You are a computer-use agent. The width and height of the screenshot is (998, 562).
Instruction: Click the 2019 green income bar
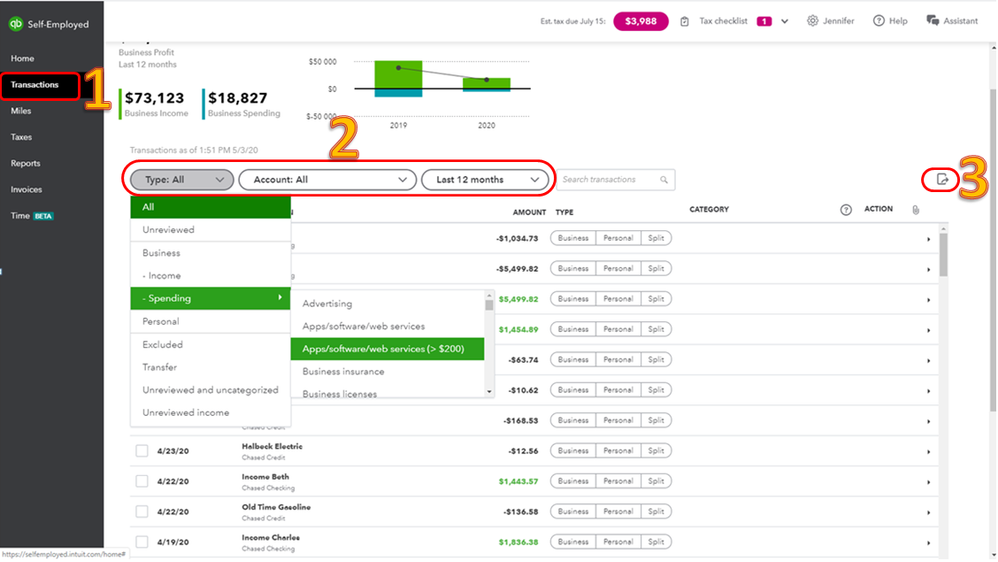tap(398, 75)
